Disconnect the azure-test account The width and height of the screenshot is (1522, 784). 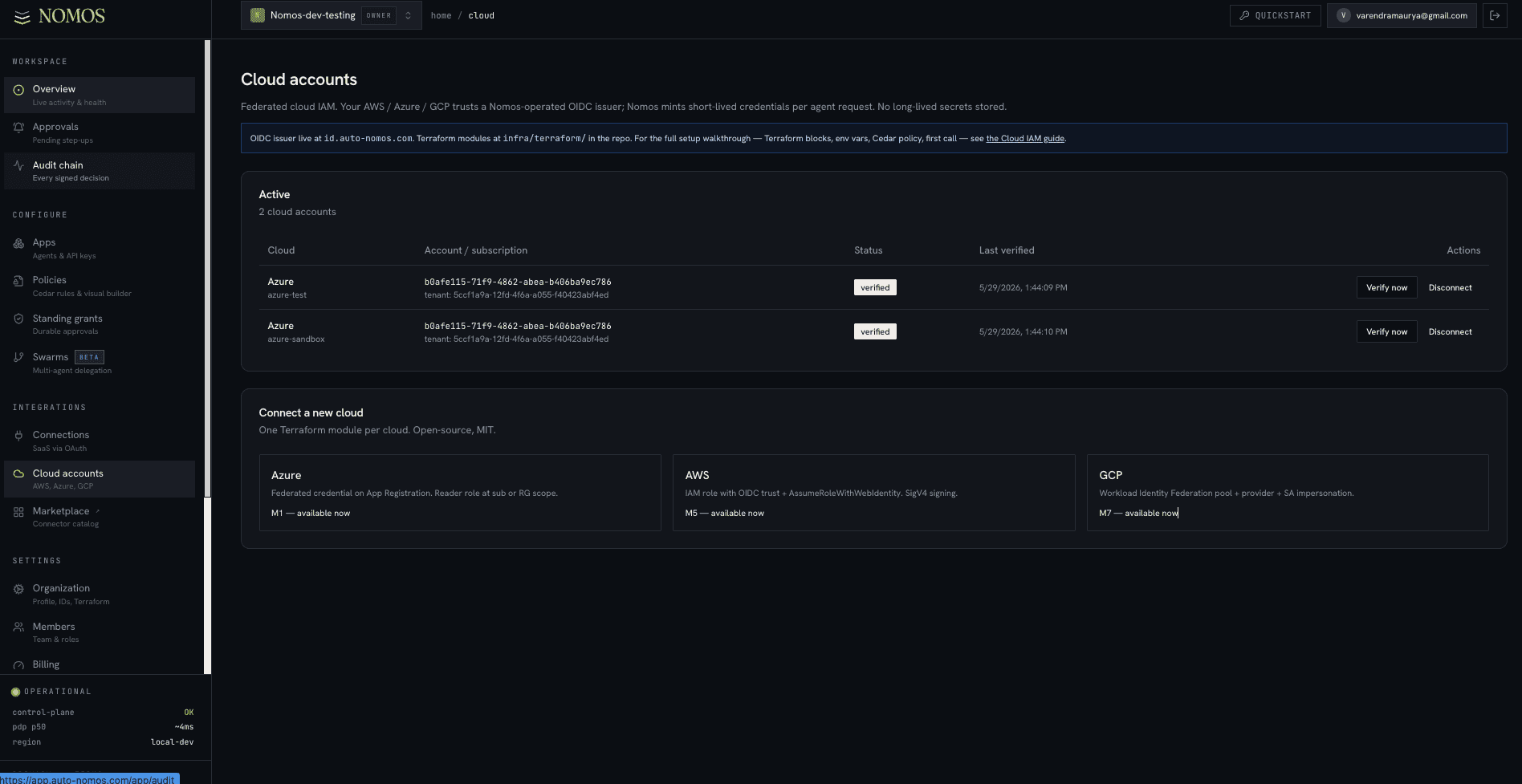[x=1450, y=287]
